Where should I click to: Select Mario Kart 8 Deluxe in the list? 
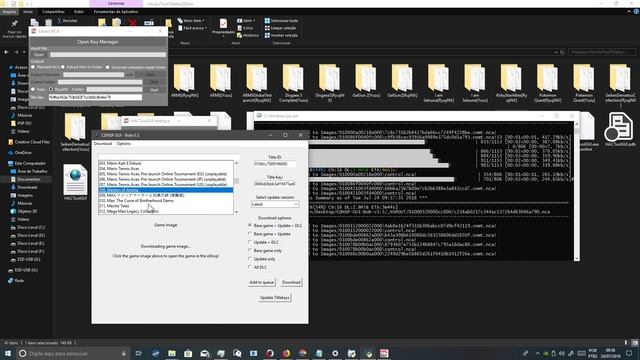tap(166, 163)
